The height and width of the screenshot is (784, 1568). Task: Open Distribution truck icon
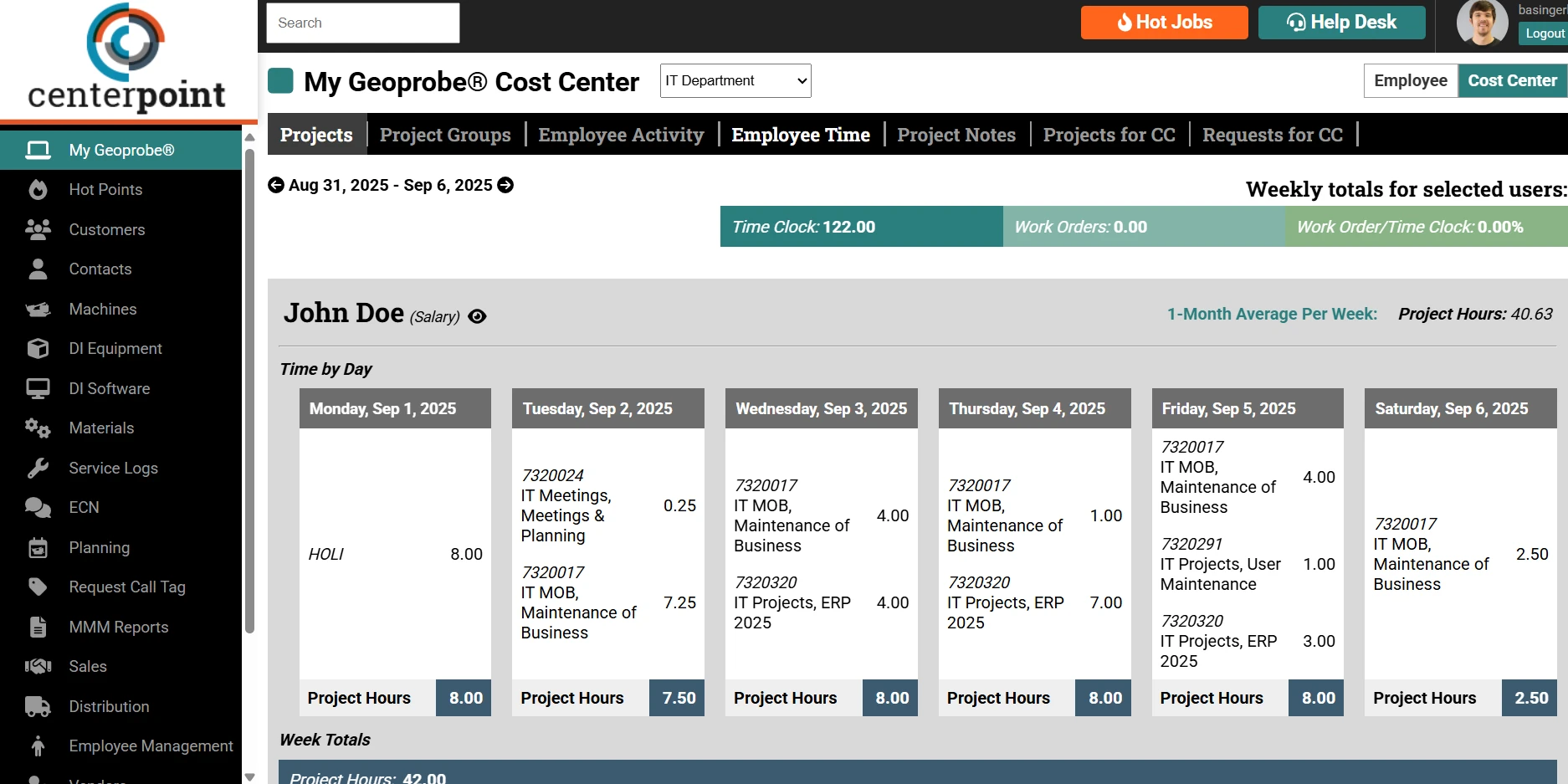point(38,706)
